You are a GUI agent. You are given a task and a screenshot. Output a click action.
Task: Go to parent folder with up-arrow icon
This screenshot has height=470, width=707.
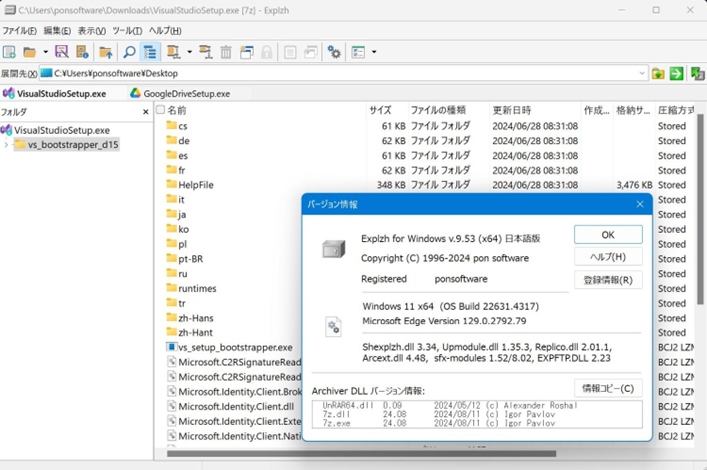(x=106, y=52)
